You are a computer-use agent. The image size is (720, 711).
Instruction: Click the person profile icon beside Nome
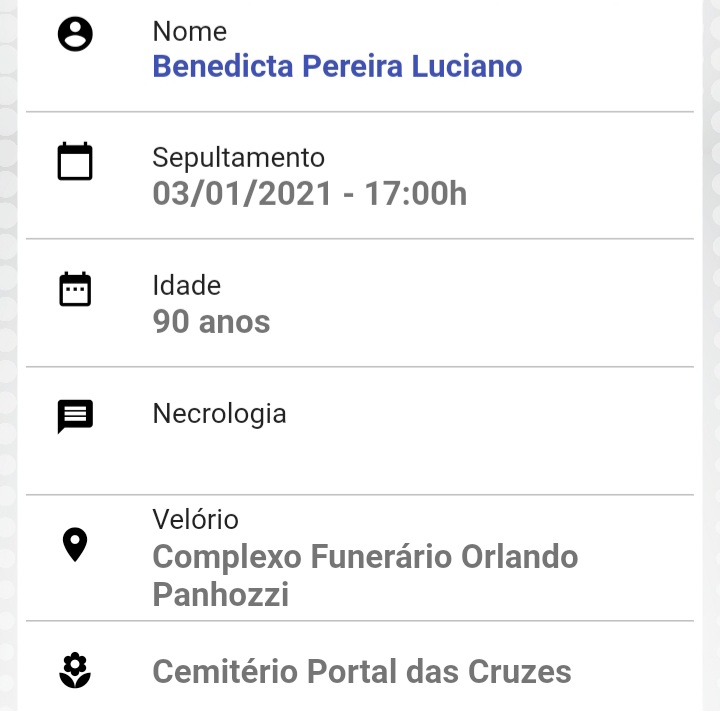point(75,34)
